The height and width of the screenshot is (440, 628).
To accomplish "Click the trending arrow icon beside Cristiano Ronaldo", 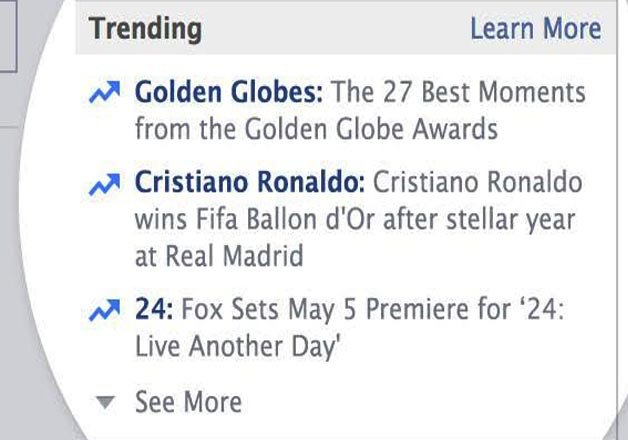I will (x=103, y=185).
